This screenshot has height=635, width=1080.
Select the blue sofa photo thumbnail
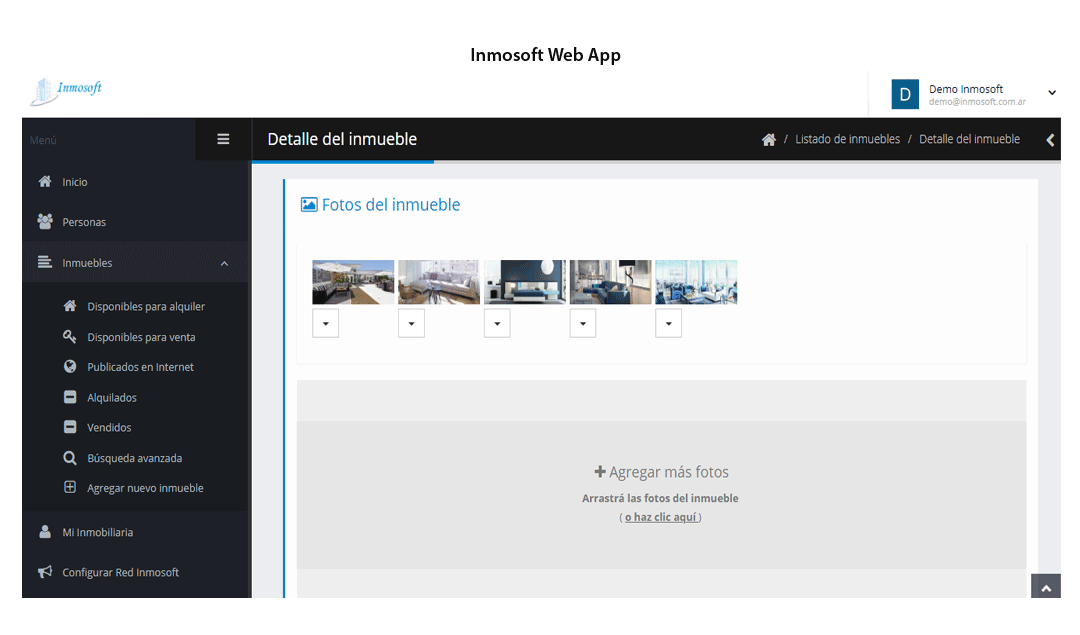(x=610, y=282)
